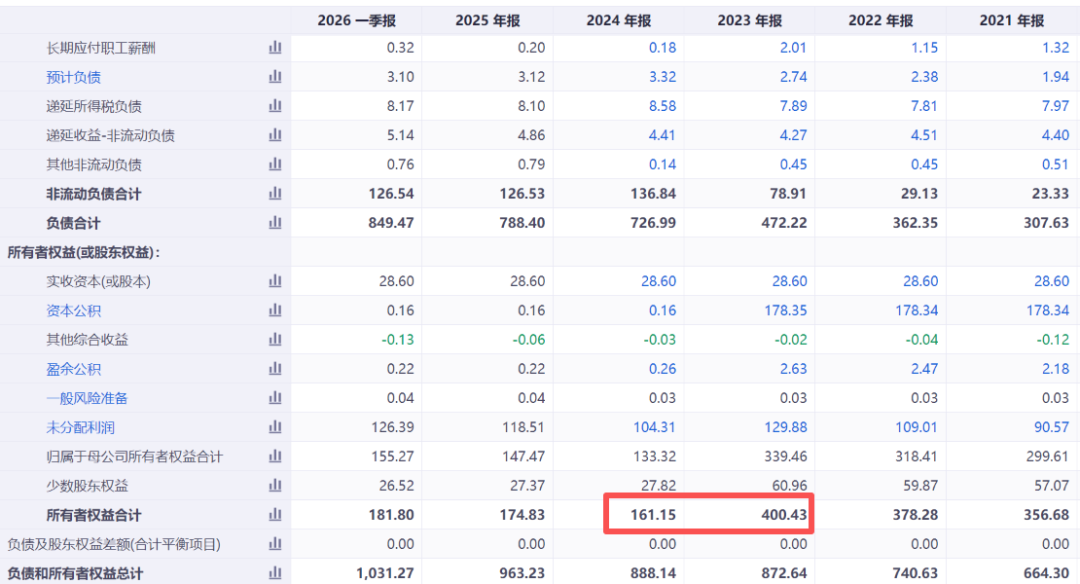Click chart icon for 归属于母公司所有者权益合计
1080x584 pixels.
click(275, 456)
